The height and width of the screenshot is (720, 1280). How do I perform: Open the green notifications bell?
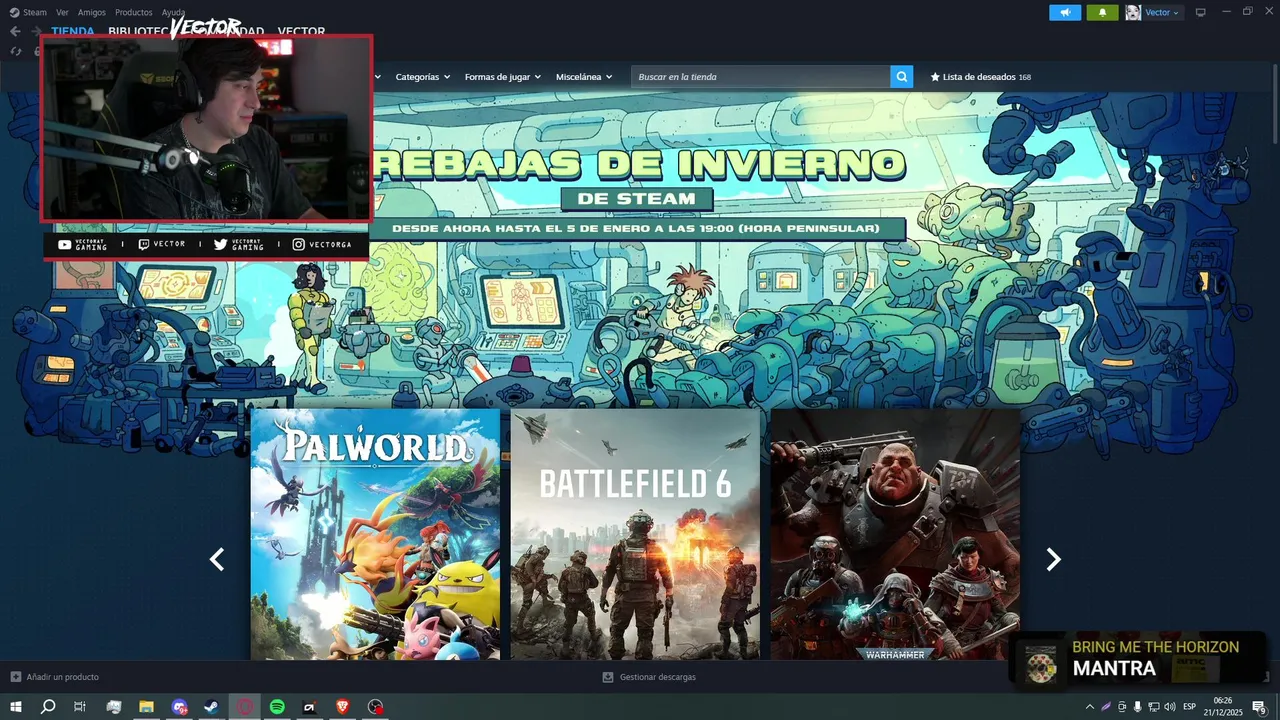click(1102, 12)
